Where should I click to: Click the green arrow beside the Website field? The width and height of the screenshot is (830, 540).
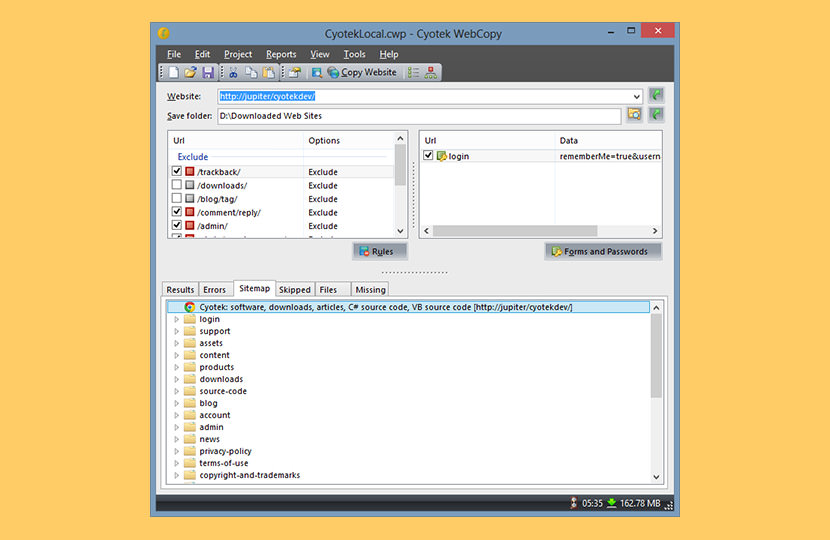(656, 95)
